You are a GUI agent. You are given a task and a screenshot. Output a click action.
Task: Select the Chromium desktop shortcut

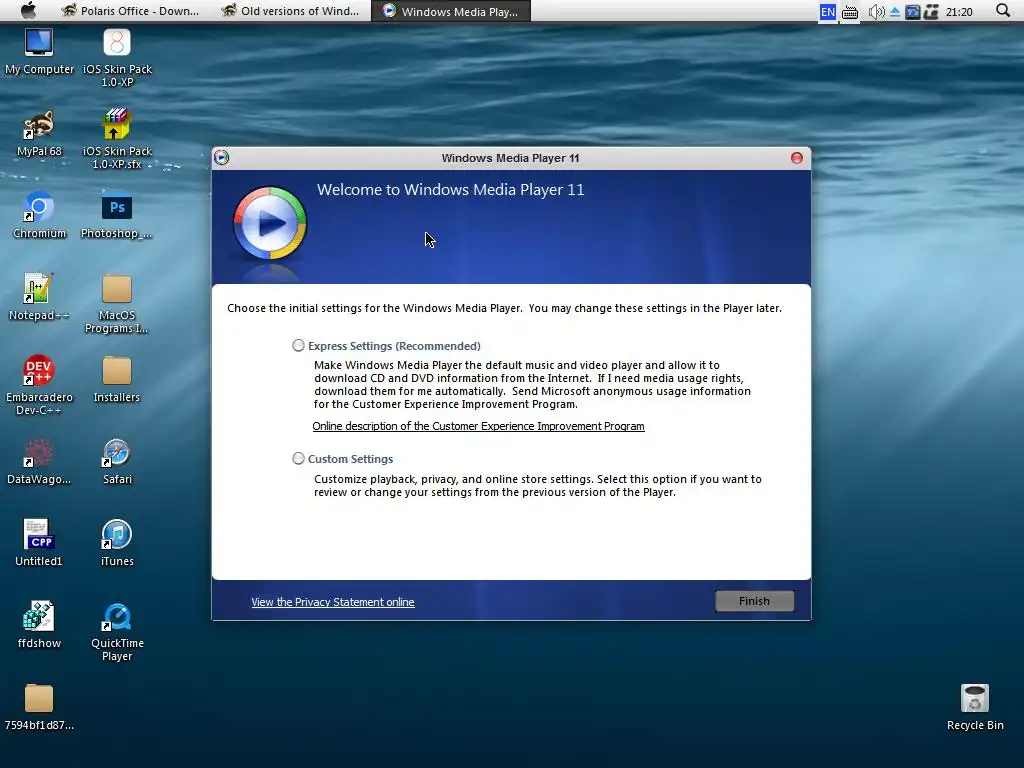tap(39, 216)
